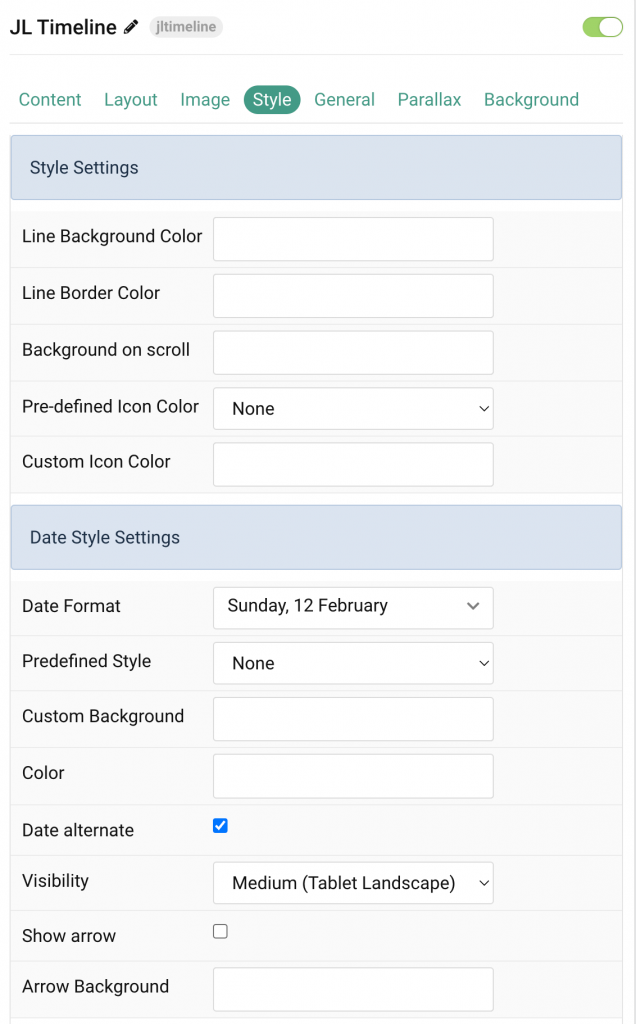Screen dimensions: 636x1024
Task: Click the Line Background Color field
Action: pos(352,239)
